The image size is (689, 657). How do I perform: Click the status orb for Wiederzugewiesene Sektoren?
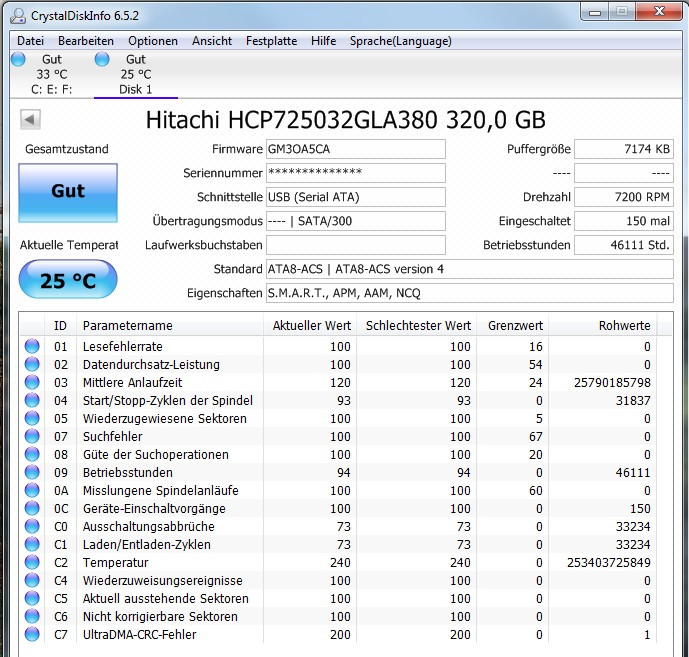click(32, 418)
